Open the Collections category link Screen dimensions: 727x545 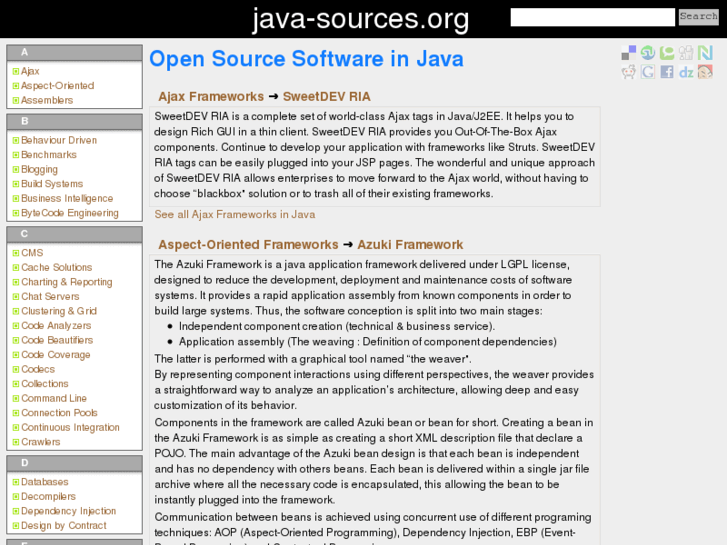[x=45, y=384]
